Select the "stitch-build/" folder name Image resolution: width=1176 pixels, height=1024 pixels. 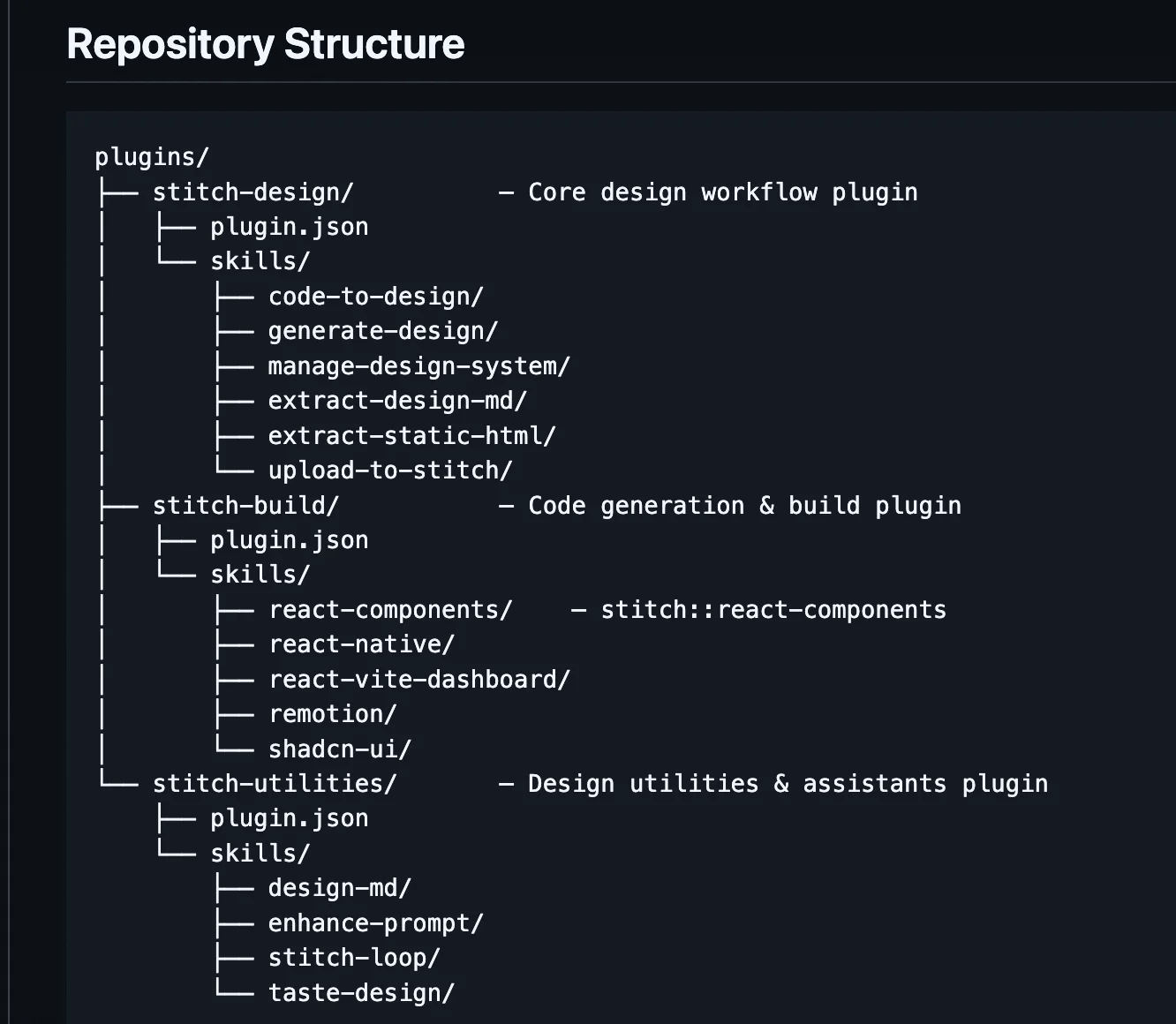246,506
